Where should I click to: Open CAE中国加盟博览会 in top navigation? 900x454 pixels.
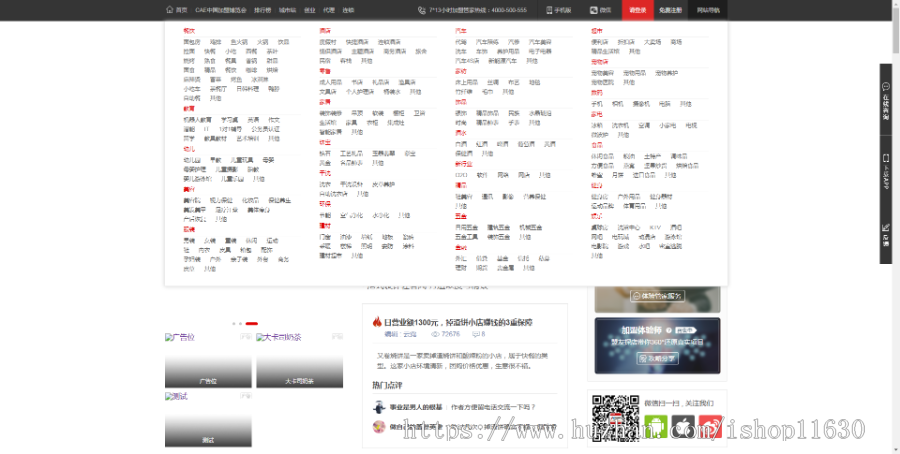(221, 10)
